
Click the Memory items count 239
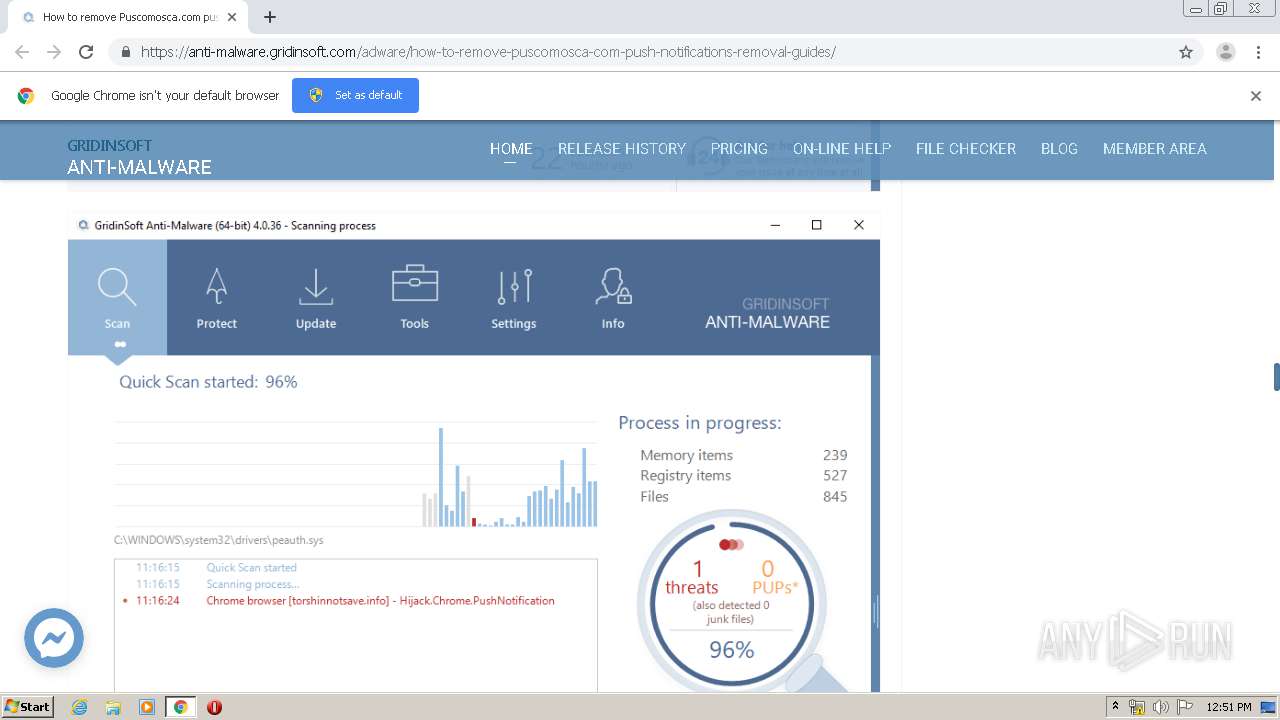[x=835, y=455]
